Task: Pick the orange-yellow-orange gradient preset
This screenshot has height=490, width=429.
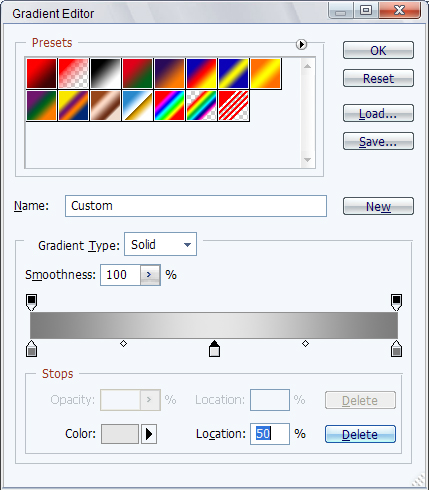Action: [x=266, y=74]
